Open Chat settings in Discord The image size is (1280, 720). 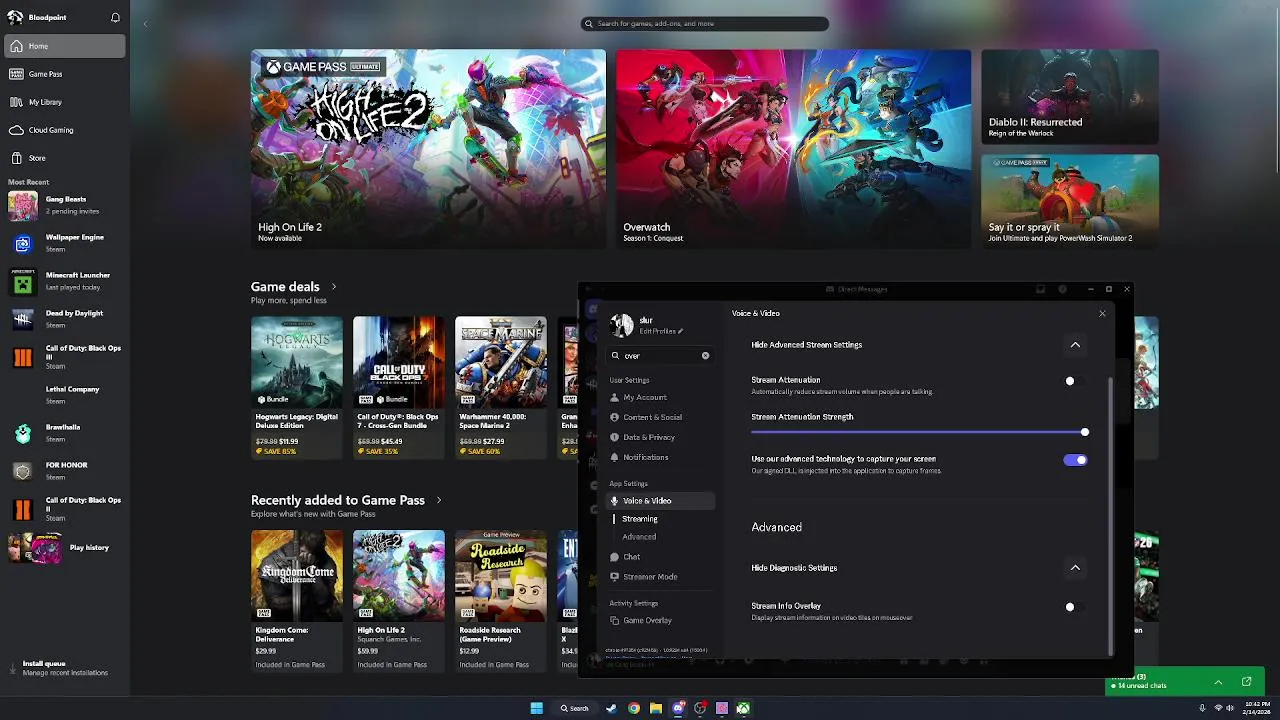point(661,557)
